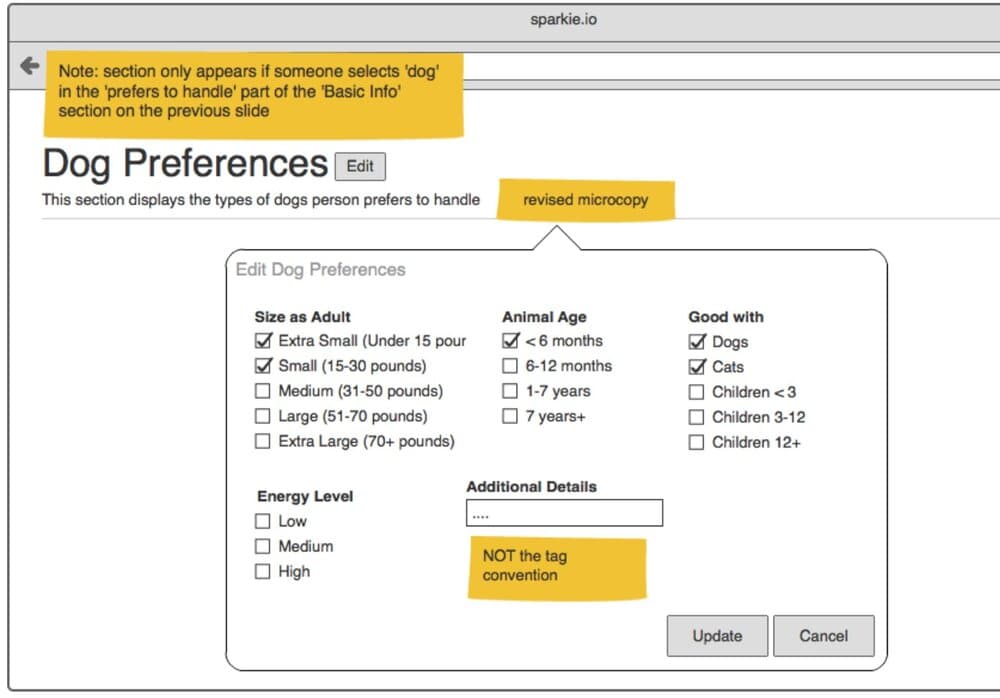Cancel the Edit Dog Preferences dialog
The image size is (1000, 698).
click(x=823, y=636)
